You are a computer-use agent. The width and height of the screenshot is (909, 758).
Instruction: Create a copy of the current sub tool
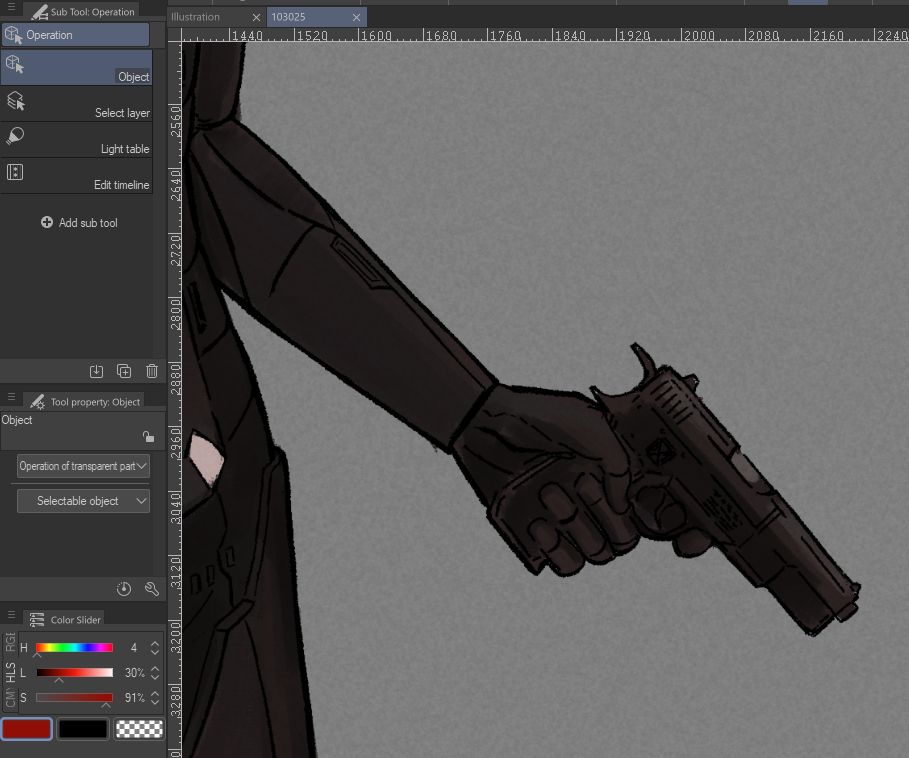(x=123, y=371)
